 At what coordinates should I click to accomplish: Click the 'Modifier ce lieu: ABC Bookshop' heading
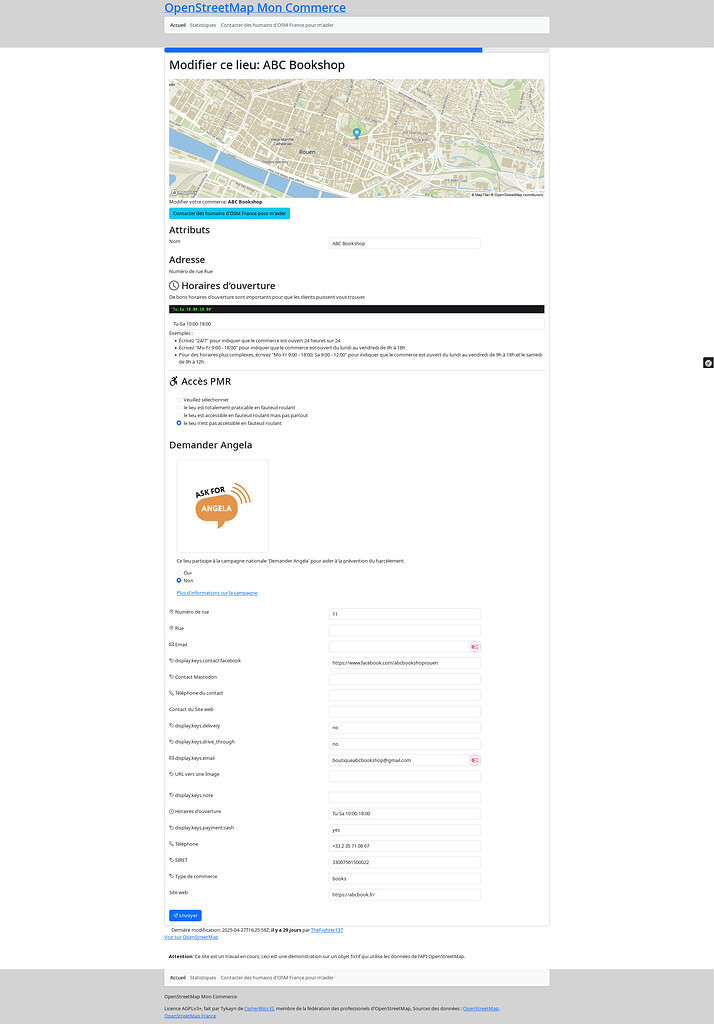pyautogui.click(x=257, y=65)
